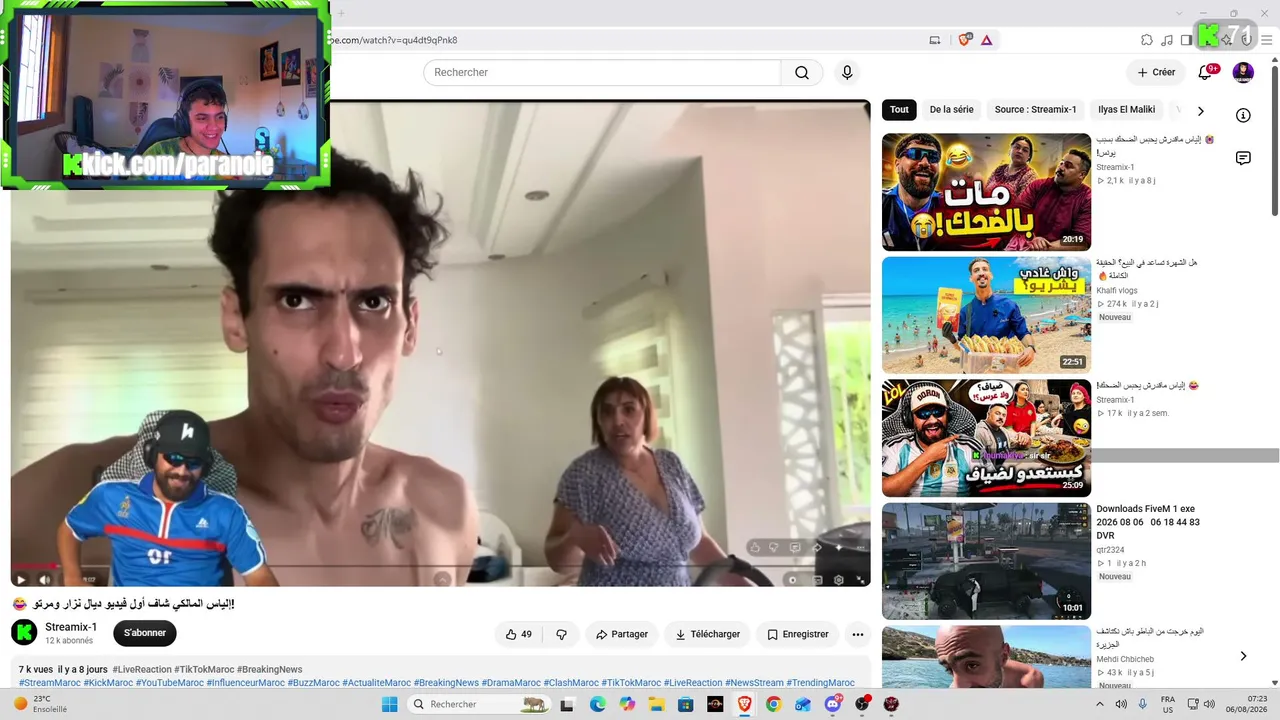Screen dimensions: 1280x720
Task: Show hidden system tray icons
Action: [1100, 704]
